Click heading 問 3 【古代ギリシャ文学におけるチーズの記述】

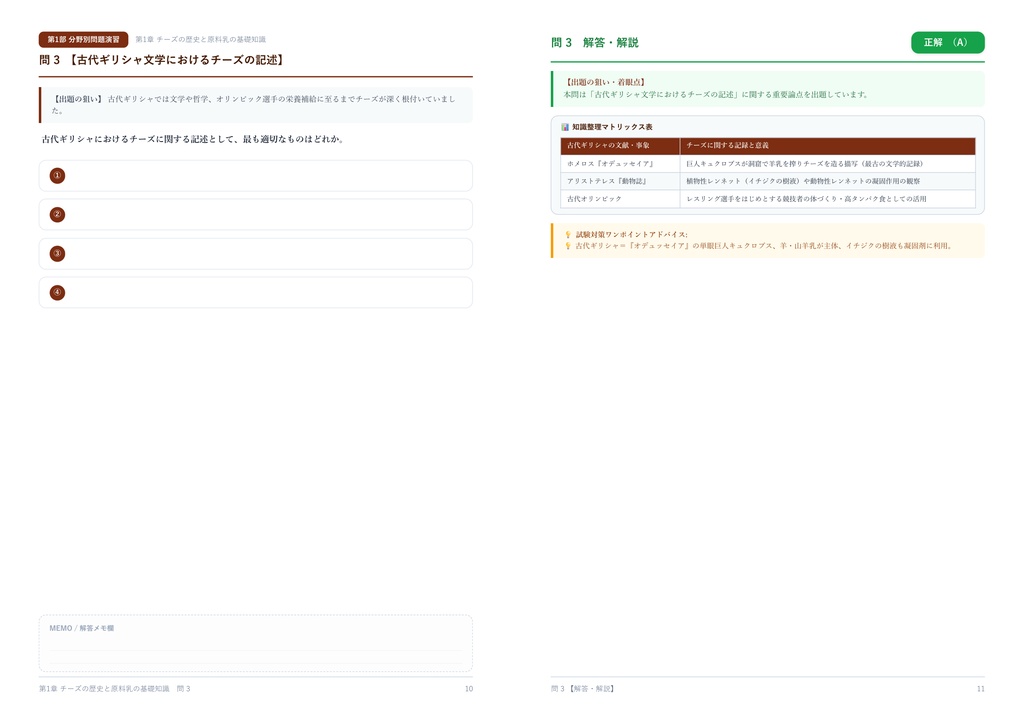(163, 60)
